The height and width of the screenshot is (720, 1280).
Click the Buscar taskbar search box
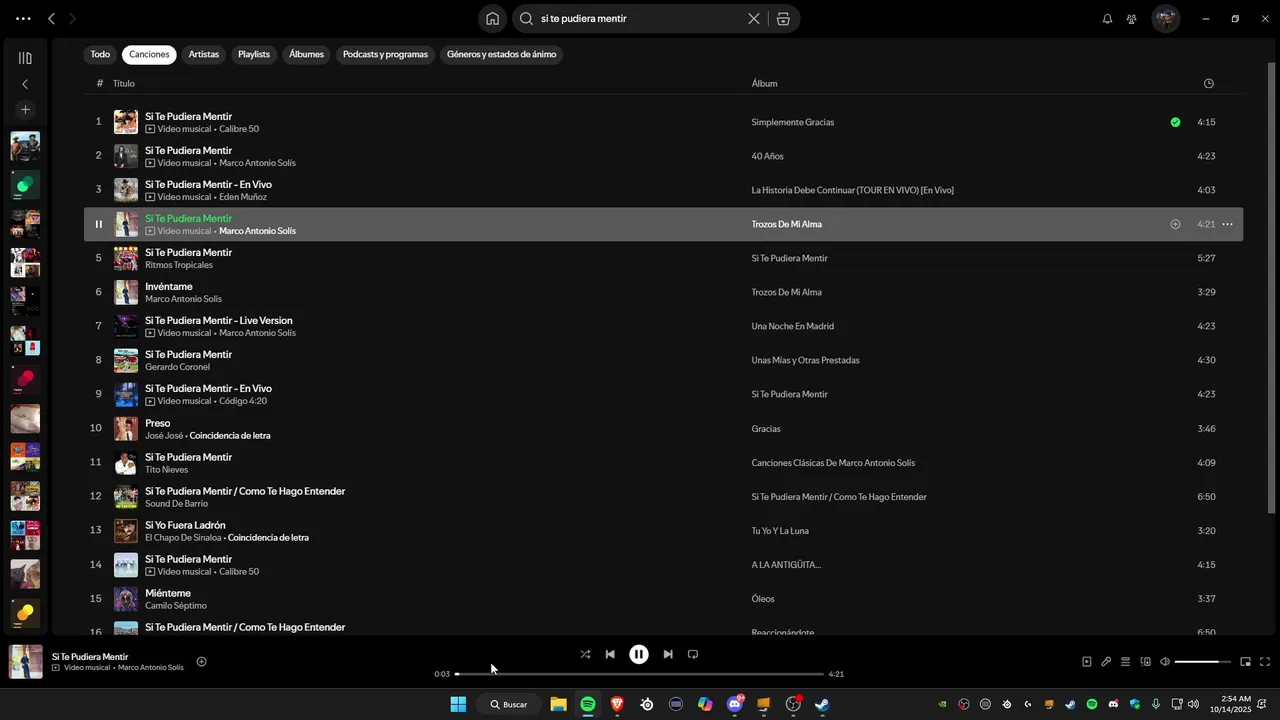pyautogui.click(x=508, y=704)
